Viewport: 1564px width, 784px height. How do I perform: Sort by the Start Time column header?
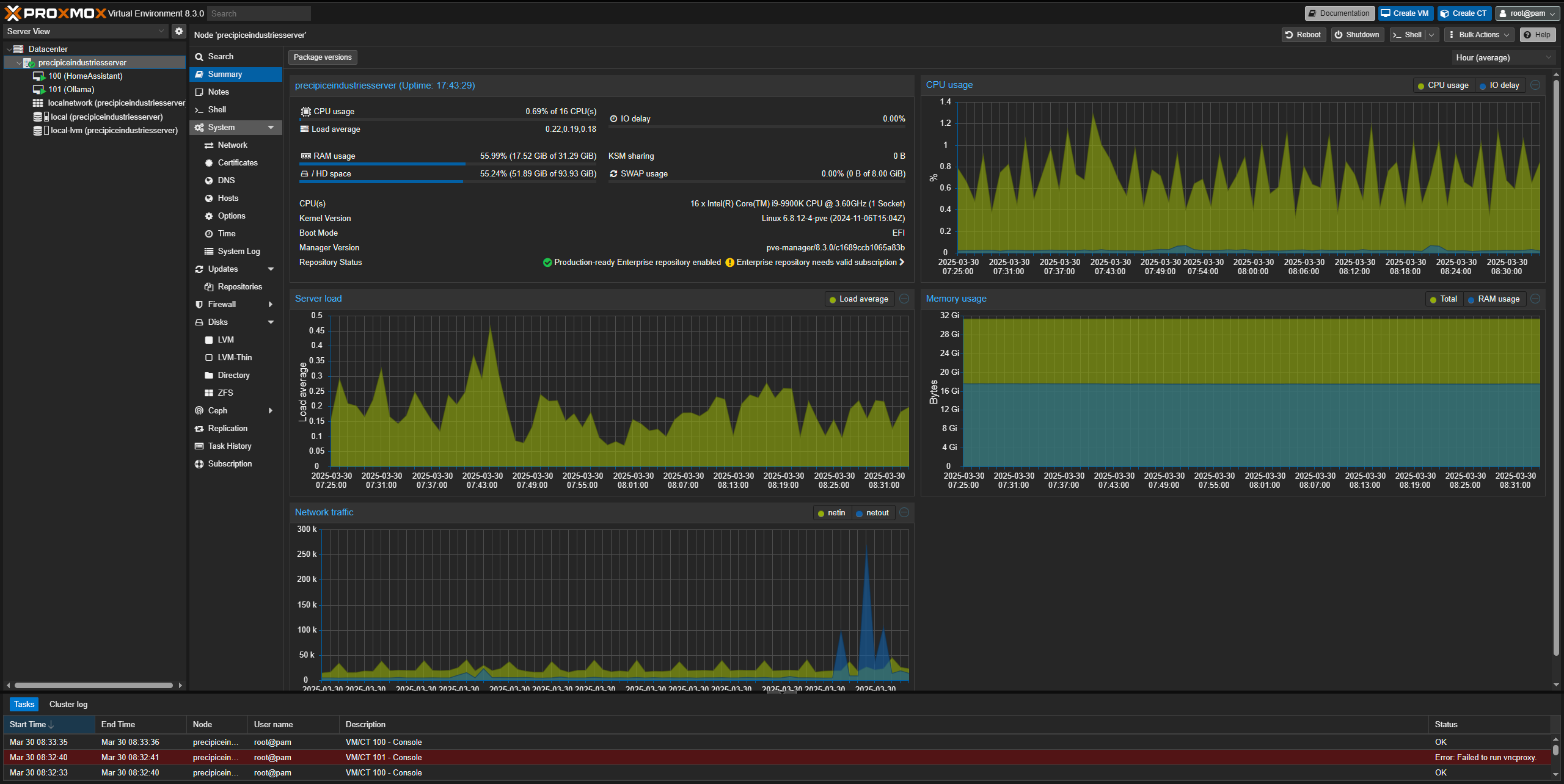point(49,725)
